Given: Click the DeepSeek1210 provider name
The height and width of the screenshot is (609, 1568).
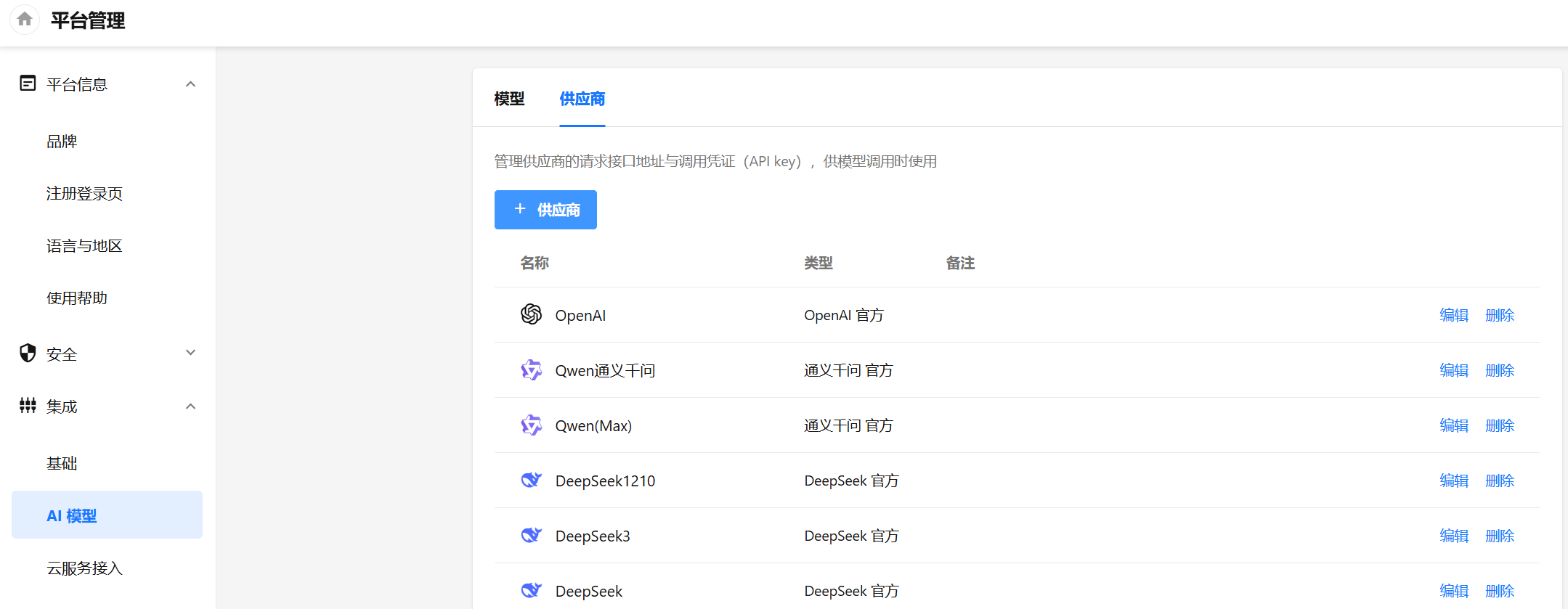Looking at the screenshot, I should (605, 481).
